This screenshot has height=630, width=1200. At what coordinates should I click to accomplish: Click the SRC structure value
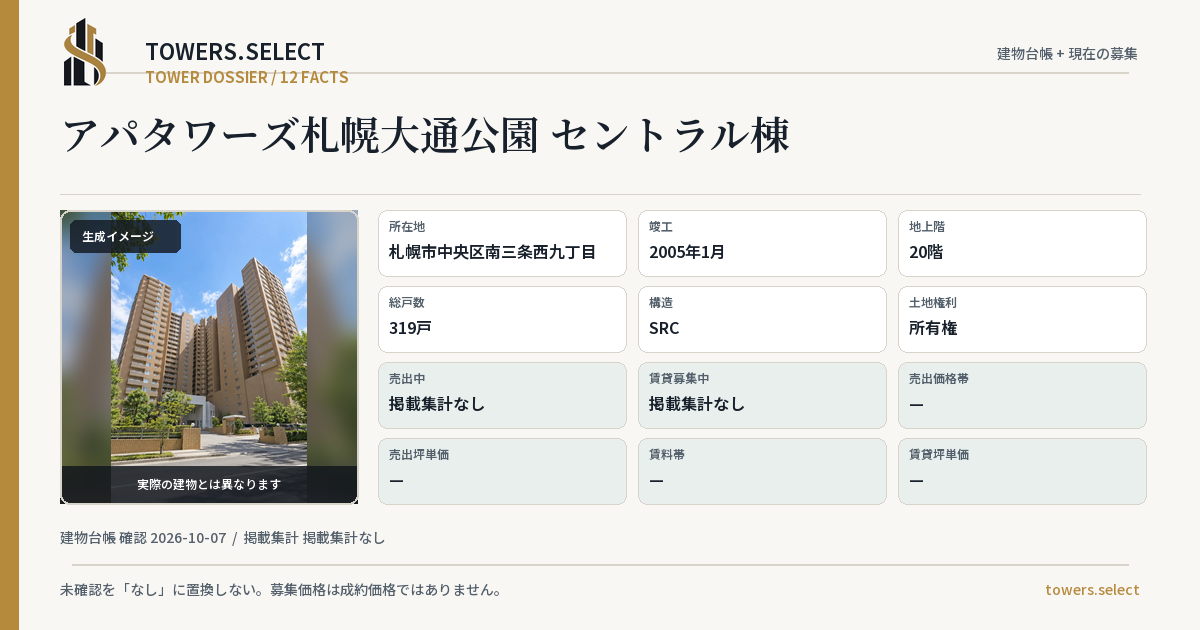(664, 328)
